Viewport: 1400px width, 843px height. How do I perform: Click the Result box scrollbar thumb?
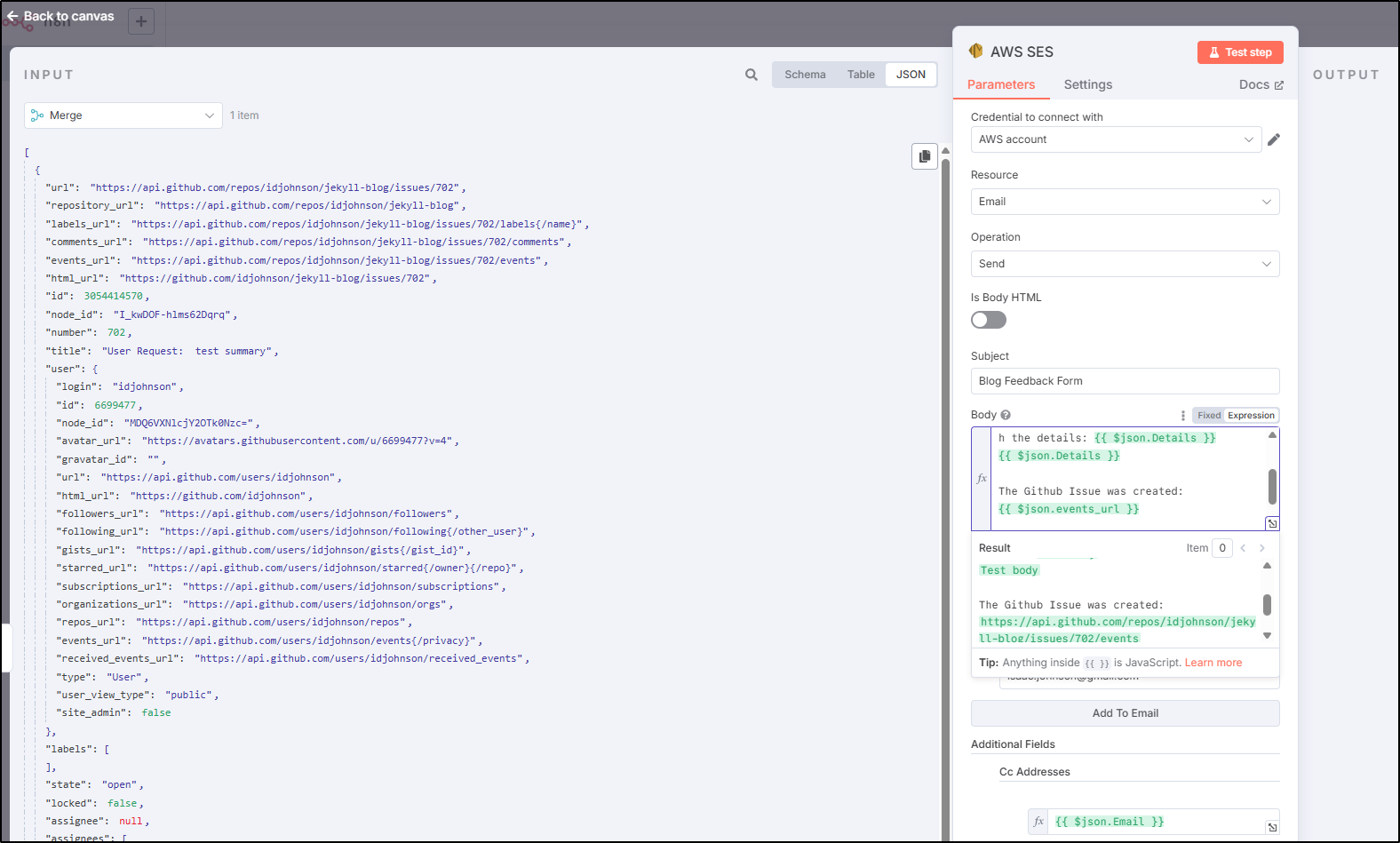point(1267,605)
